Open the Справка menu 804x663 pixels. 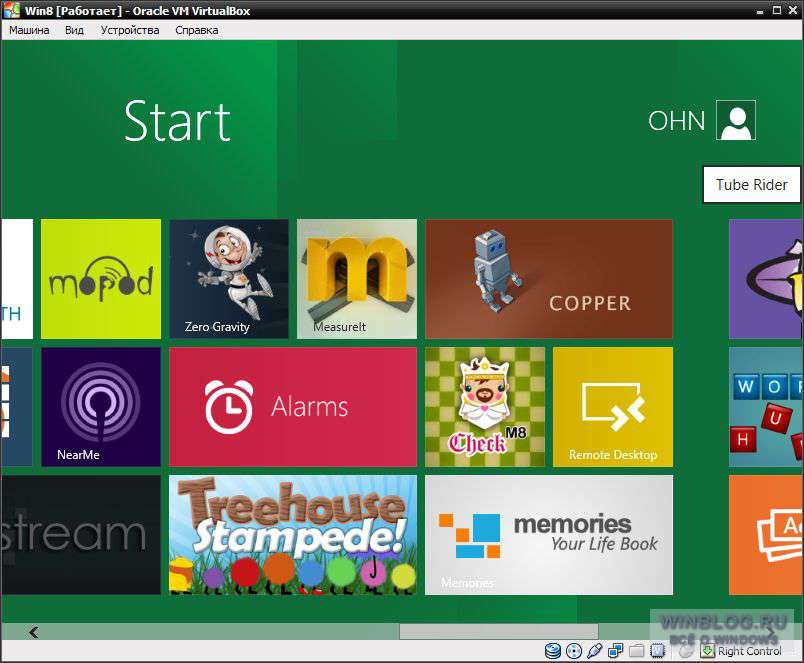coord(197,30)
